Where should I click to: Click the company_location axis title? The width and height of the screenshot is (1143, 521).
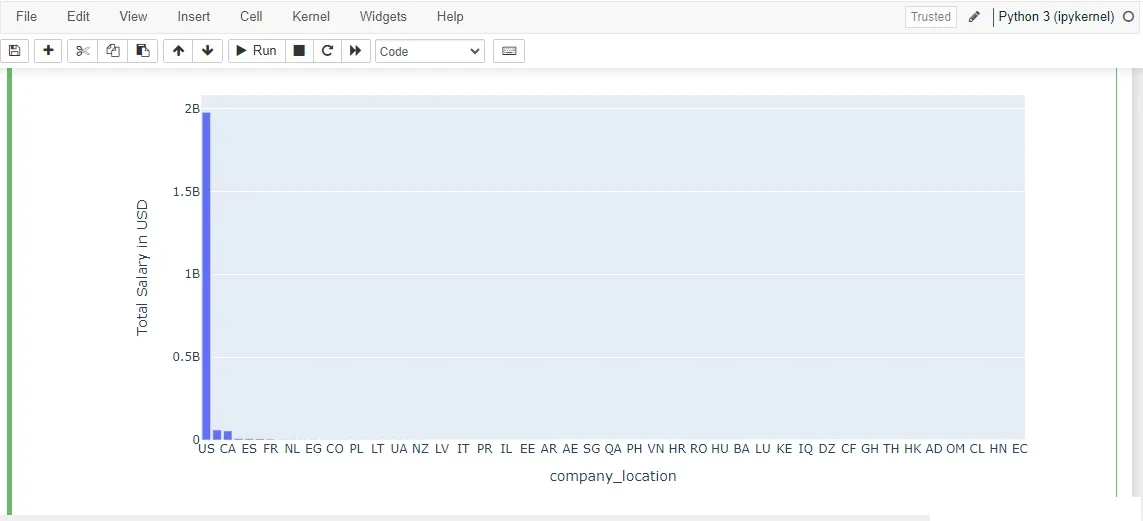point(613,477)
